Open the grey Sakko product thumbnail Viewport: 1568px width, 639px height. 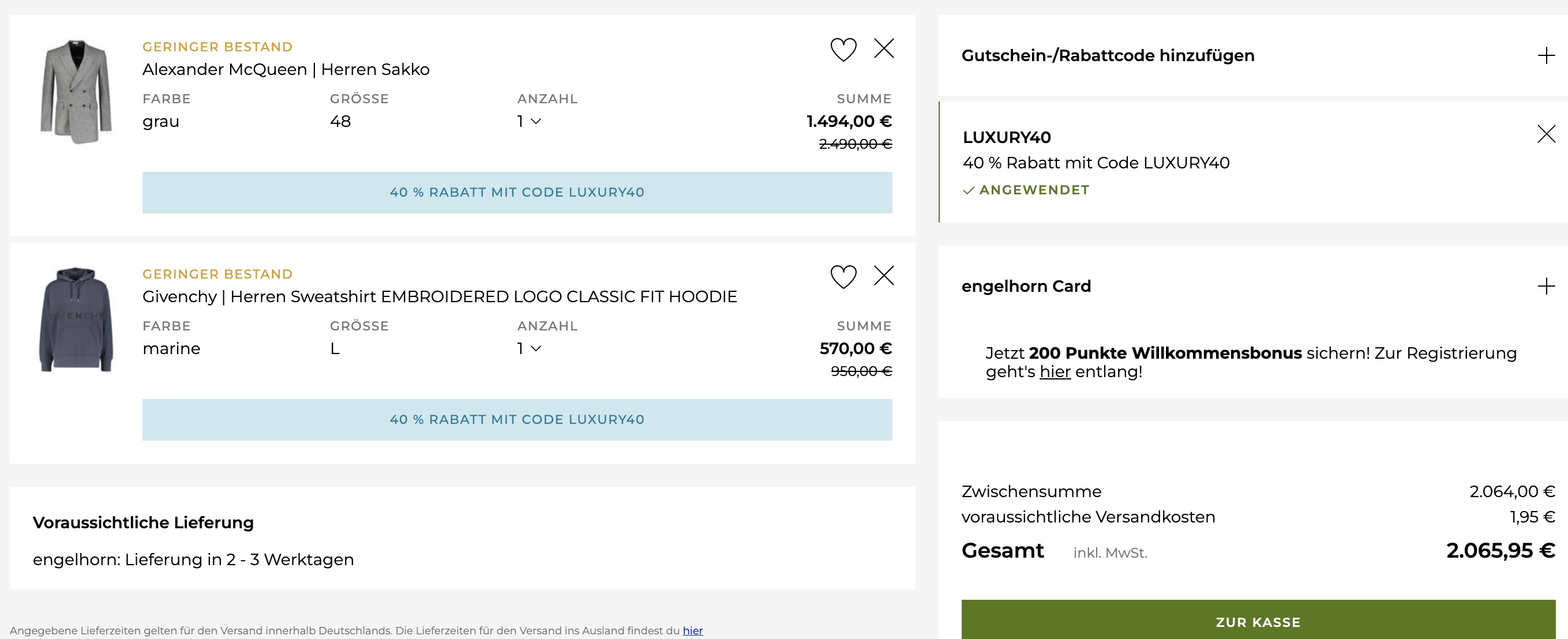pos(76,91)
